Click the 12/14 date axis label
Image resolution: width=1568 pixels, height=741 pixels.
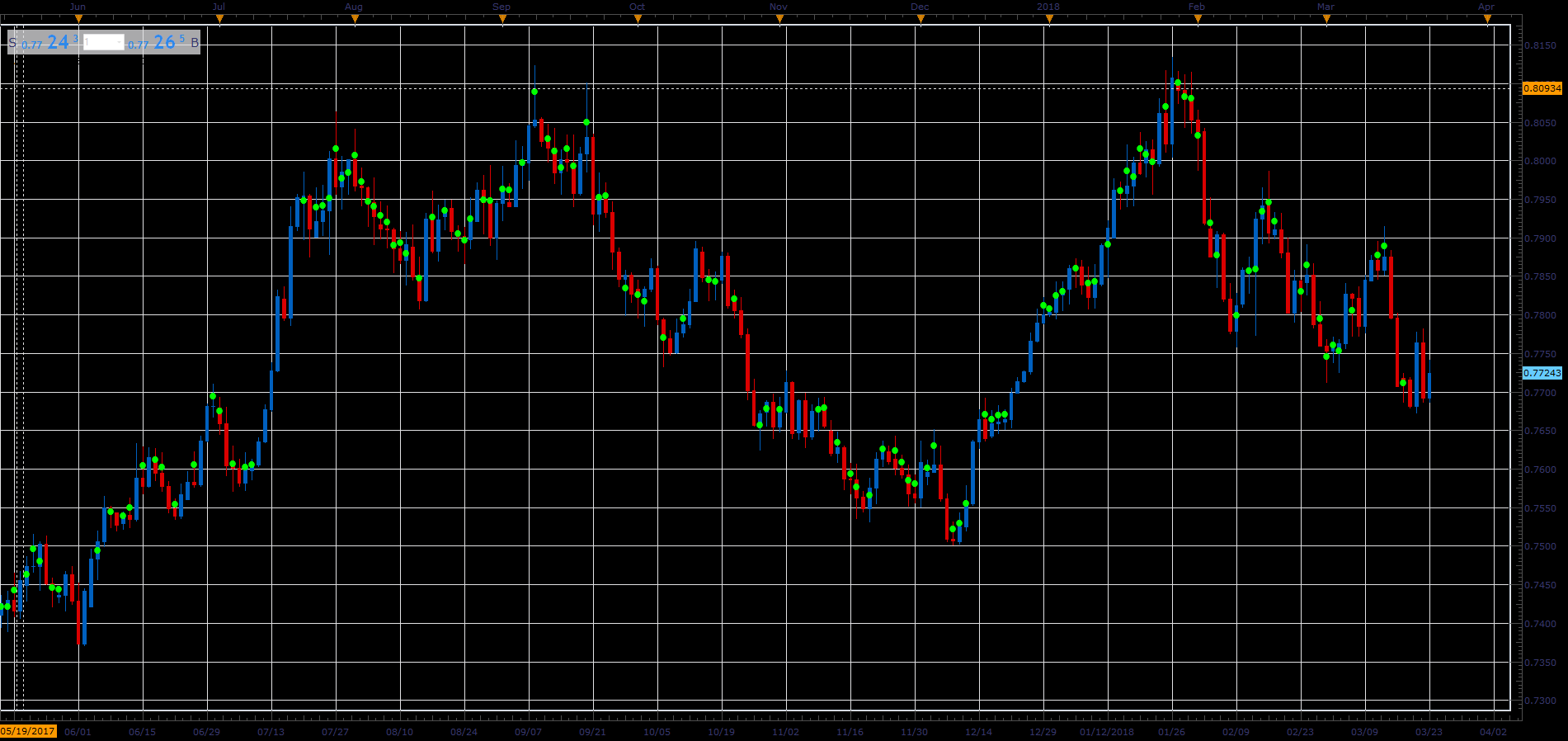point(978,732)
